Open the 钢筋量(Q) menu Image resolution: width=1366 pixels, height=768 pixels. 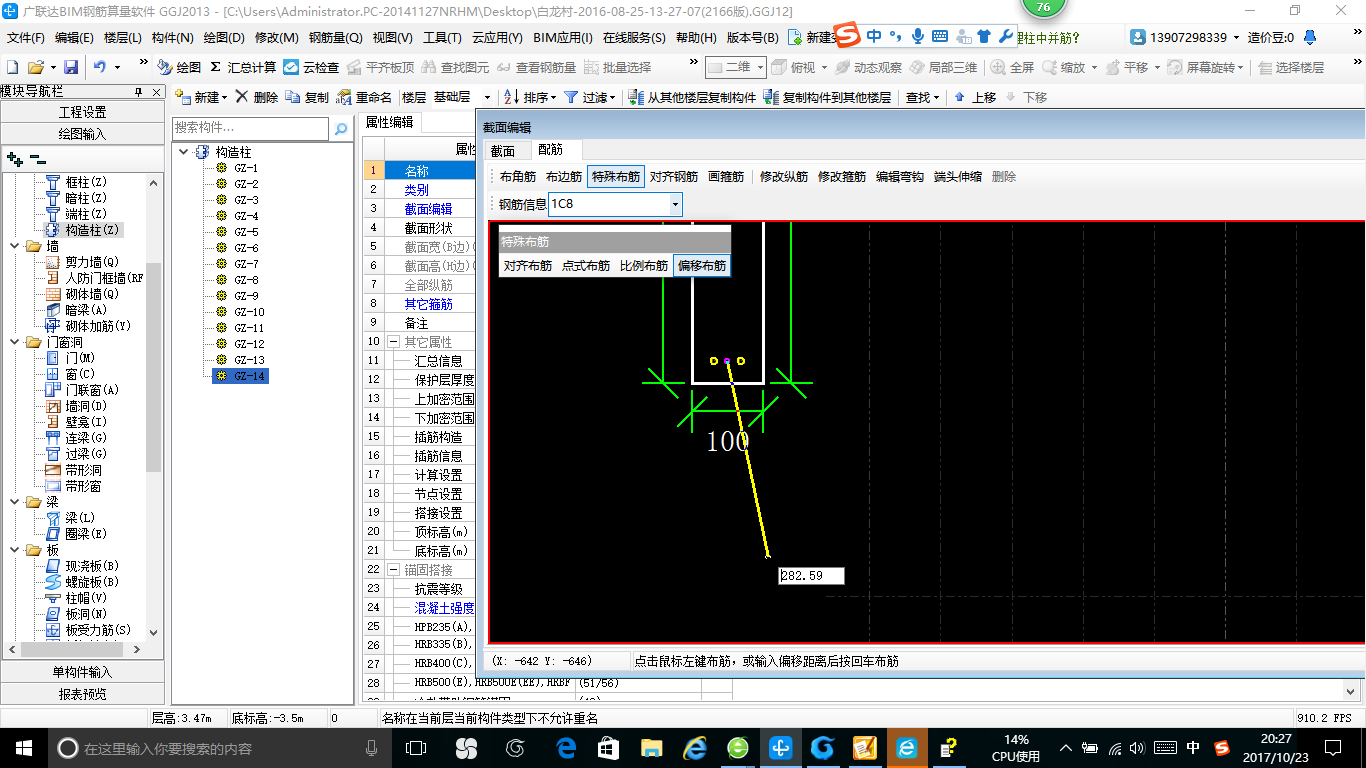[x=335, y=38]
